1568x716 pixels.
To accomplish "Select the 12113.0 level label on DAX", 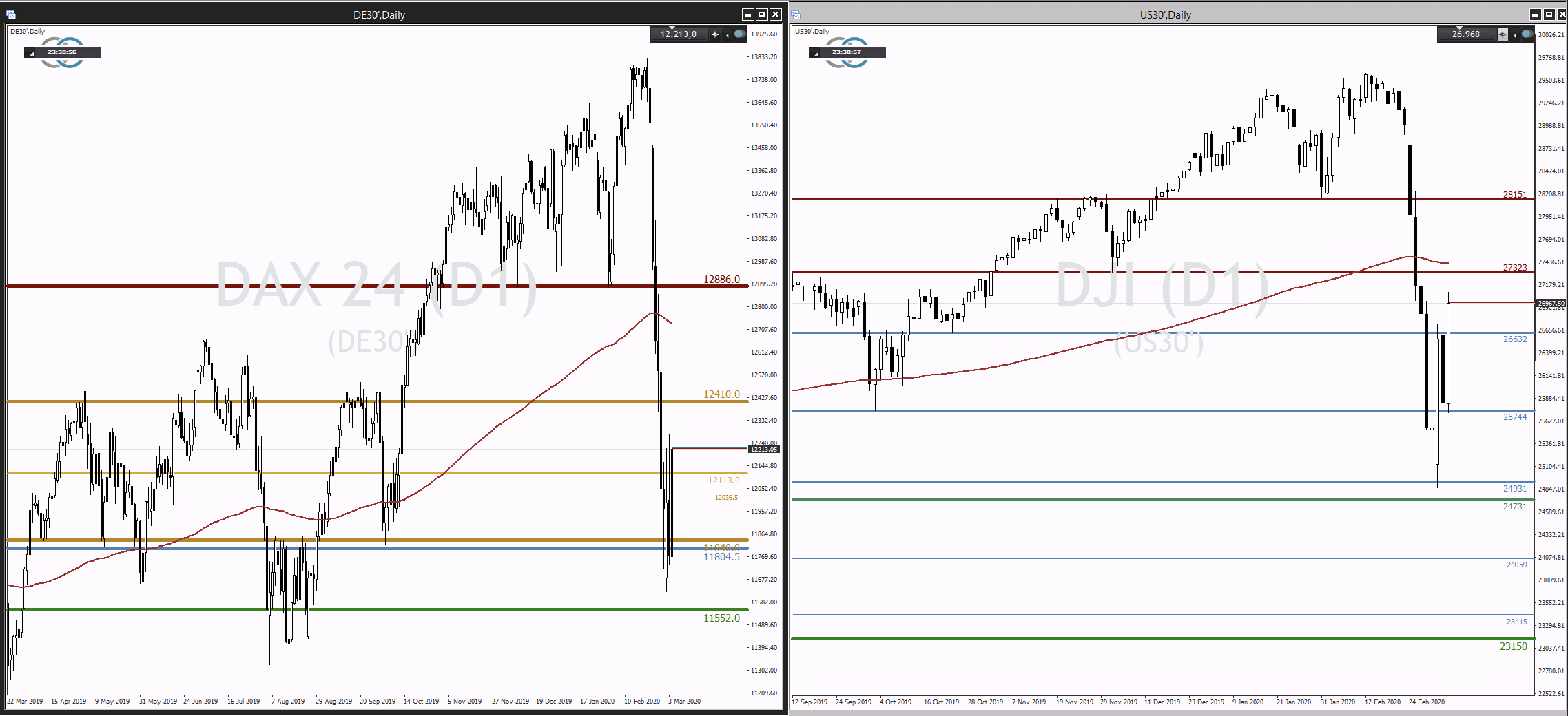I will (x=723, y=481).
